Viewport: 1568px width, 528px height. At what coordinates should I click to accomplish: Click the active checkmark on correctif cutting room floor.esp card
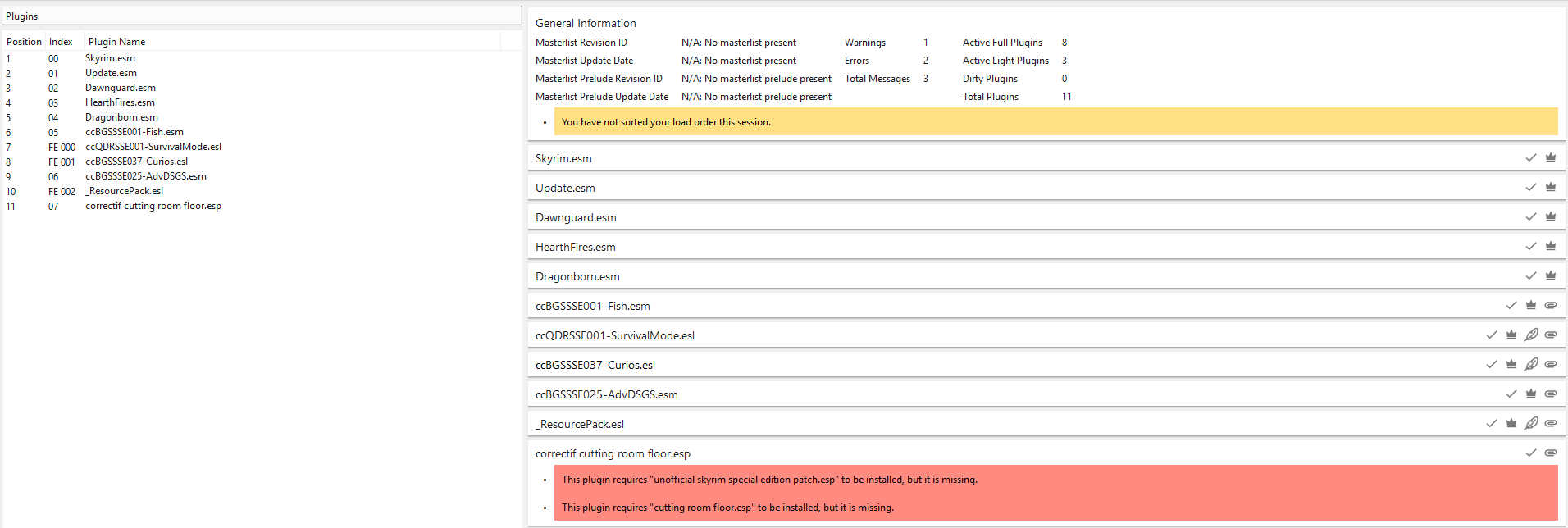[1531, 453]
